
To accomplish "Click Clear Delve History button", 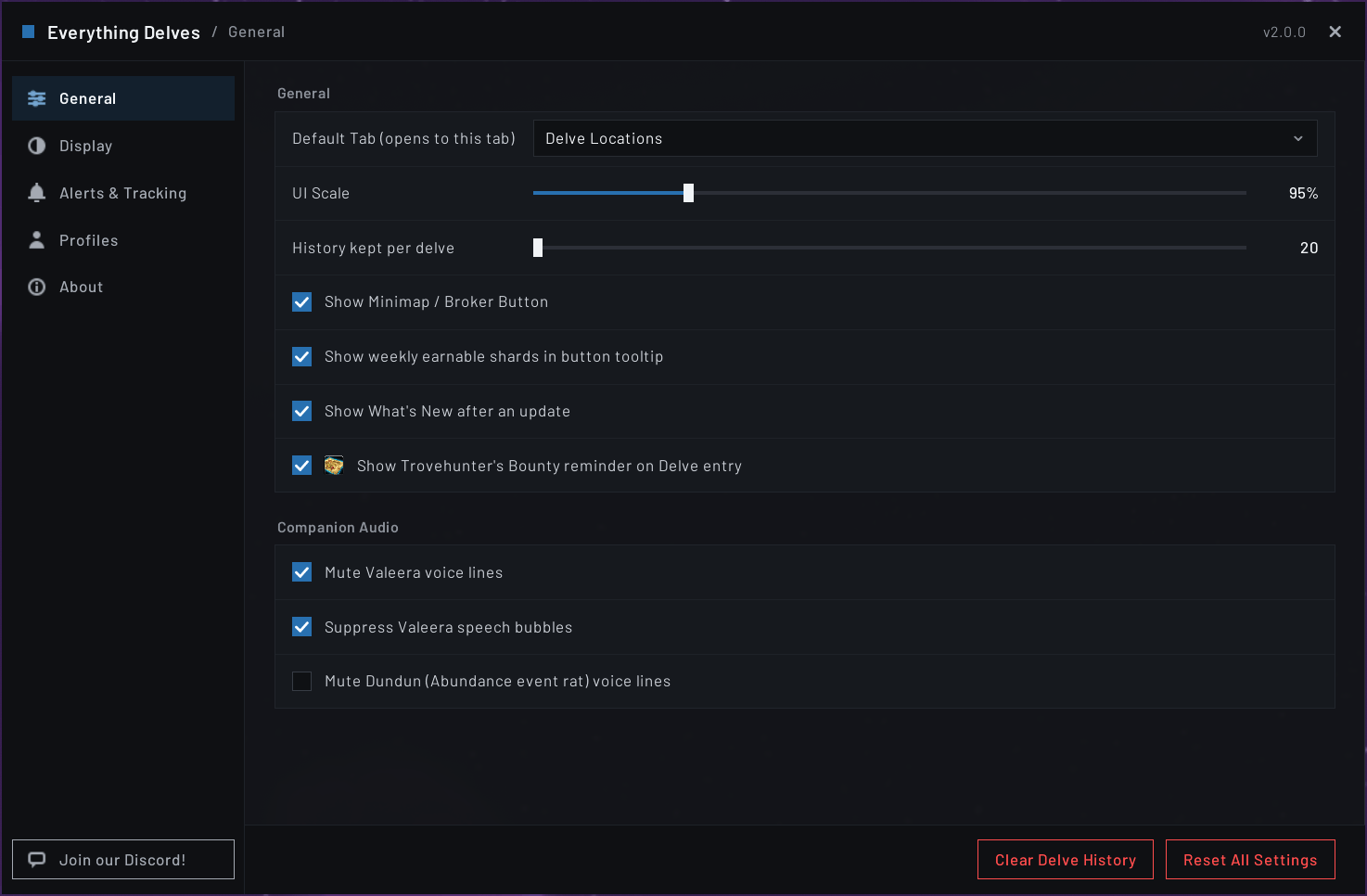I will 1066,860.
